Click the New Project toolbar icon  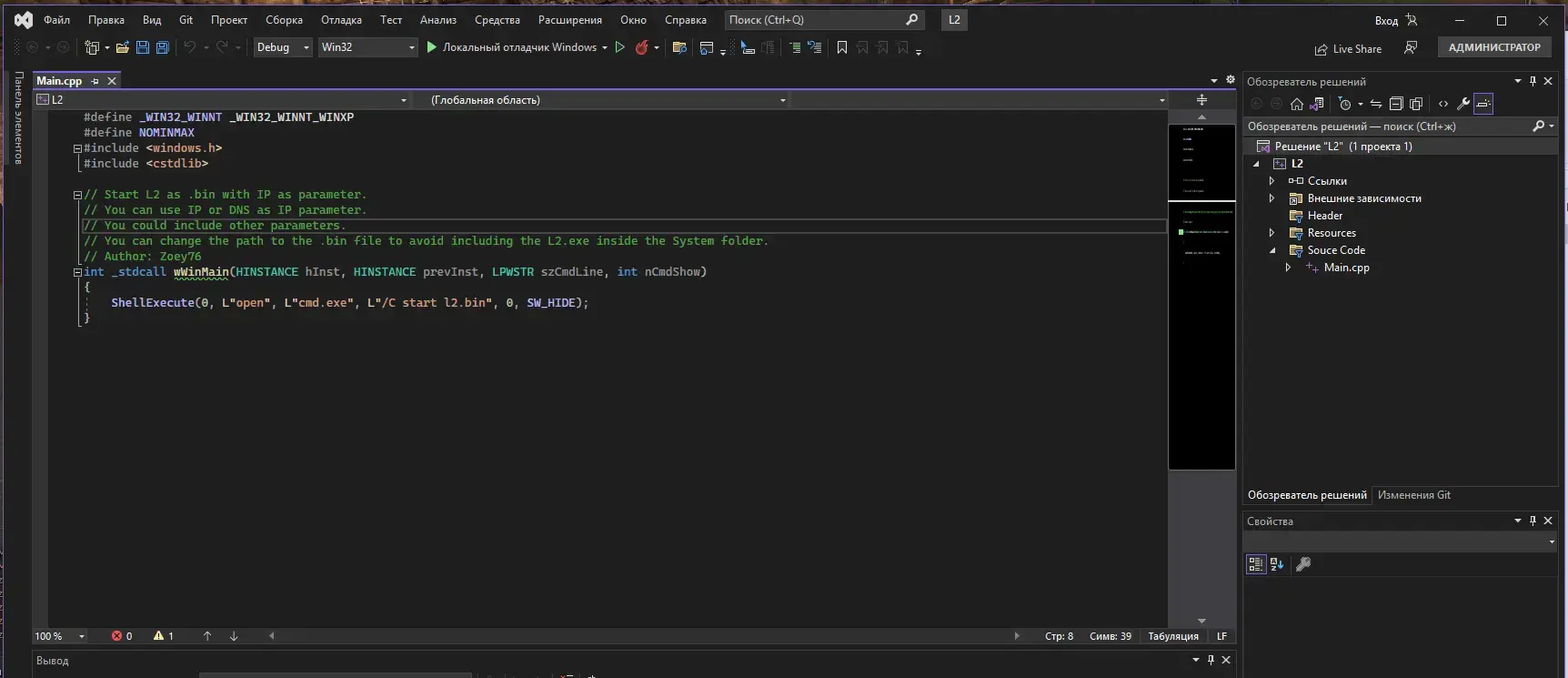(x=92, y=47)
